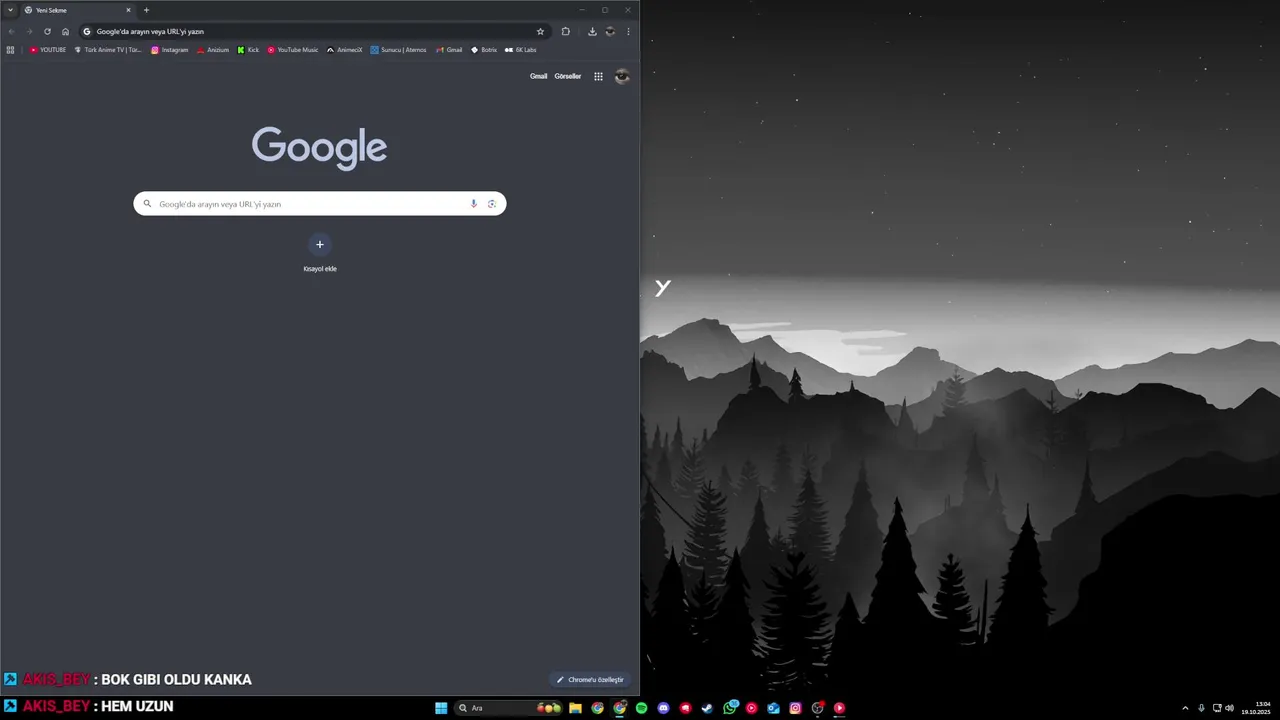Open Gmail bookmark in bookmarks bar
The width and height of the screenshot is (1280, 720).
[x=449, y=50]
